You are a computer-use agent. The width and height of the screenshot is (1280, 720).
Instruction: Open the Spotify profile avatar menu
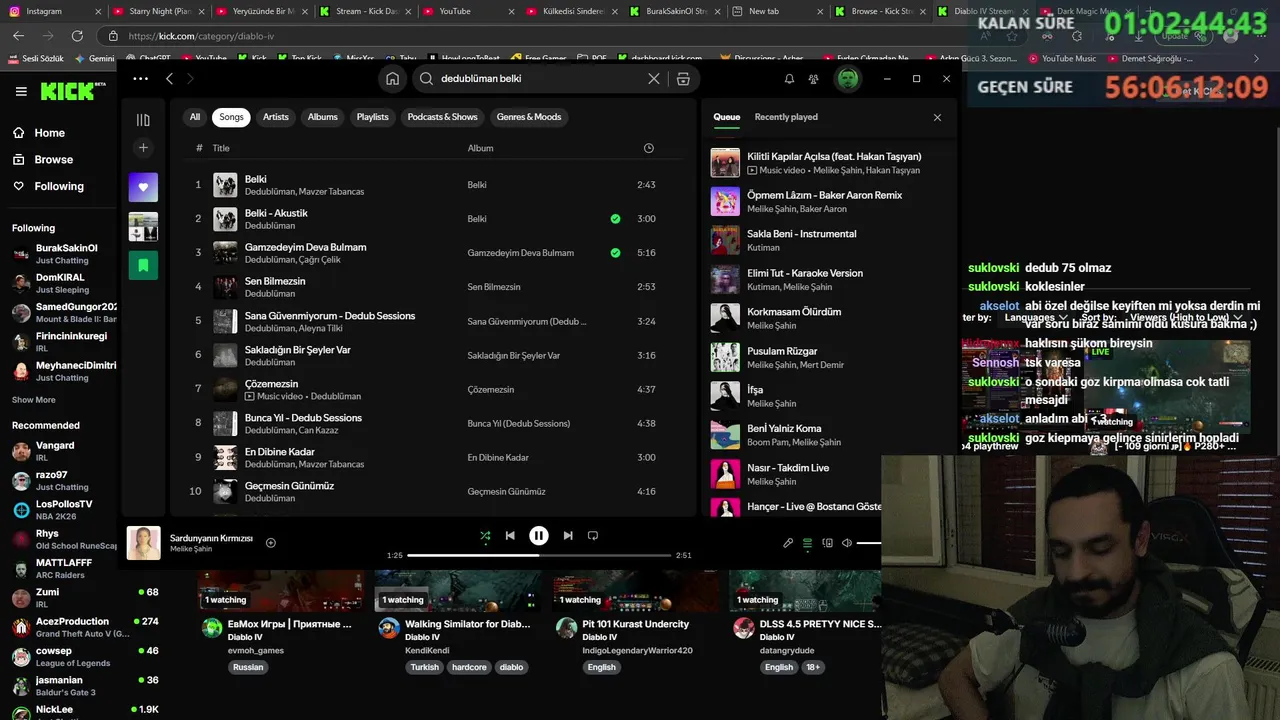[848, 79]
